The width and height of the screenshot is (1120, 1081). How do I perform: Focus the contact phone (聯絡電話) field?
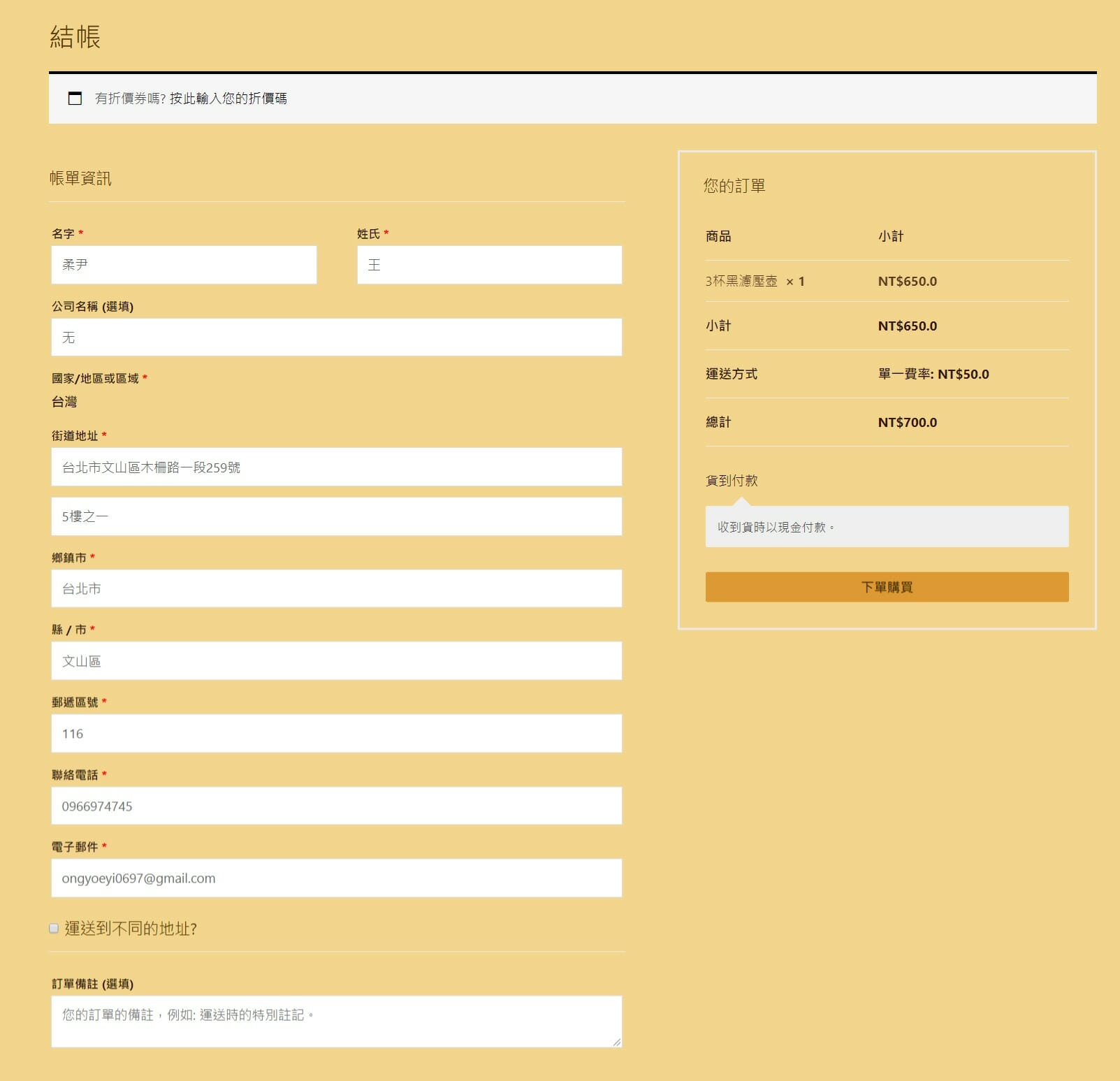pyautogui.click(x=336, y=806)
